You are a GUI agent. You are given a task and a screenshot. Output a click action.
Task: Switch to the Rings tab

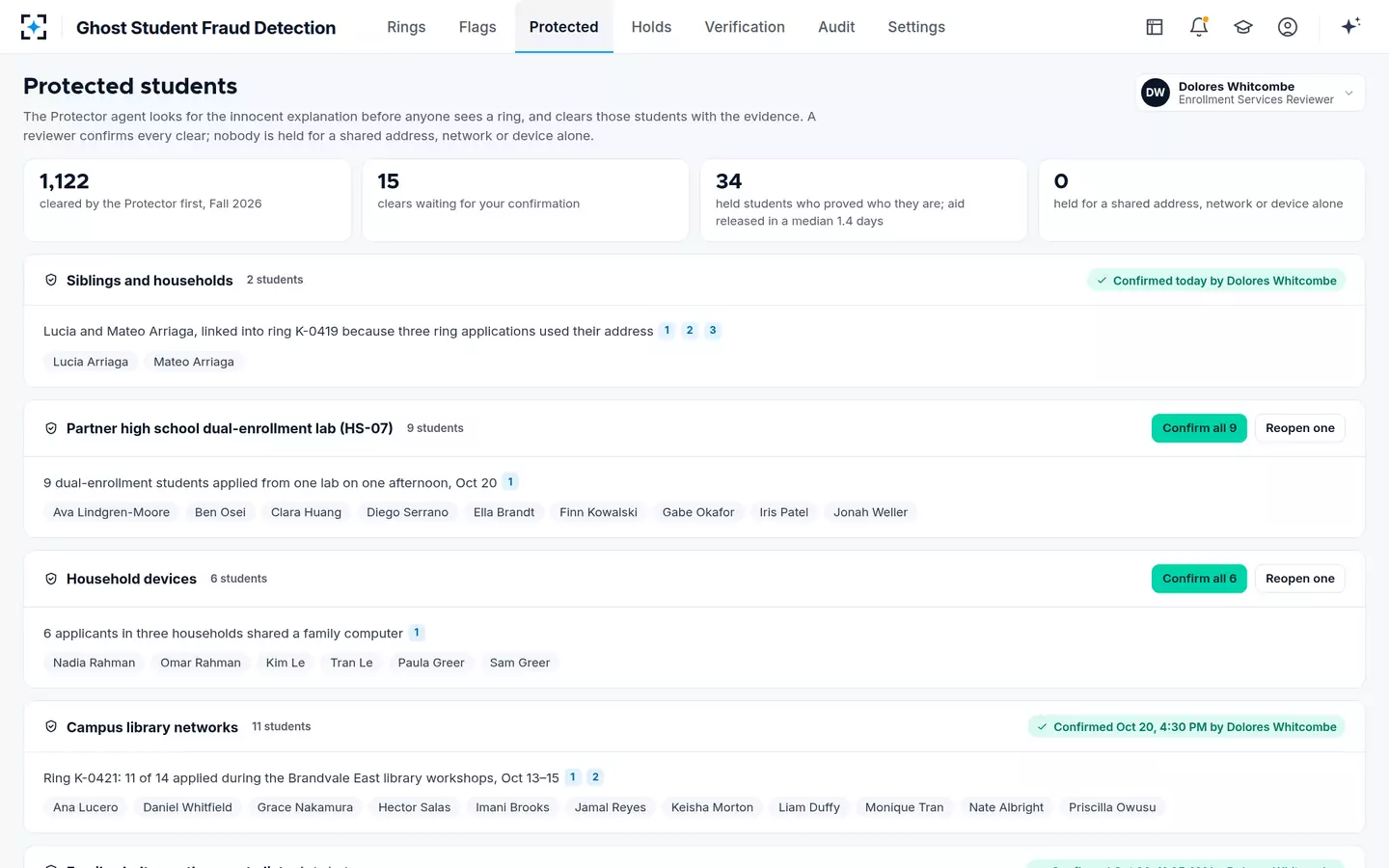[x=406, y=27]
